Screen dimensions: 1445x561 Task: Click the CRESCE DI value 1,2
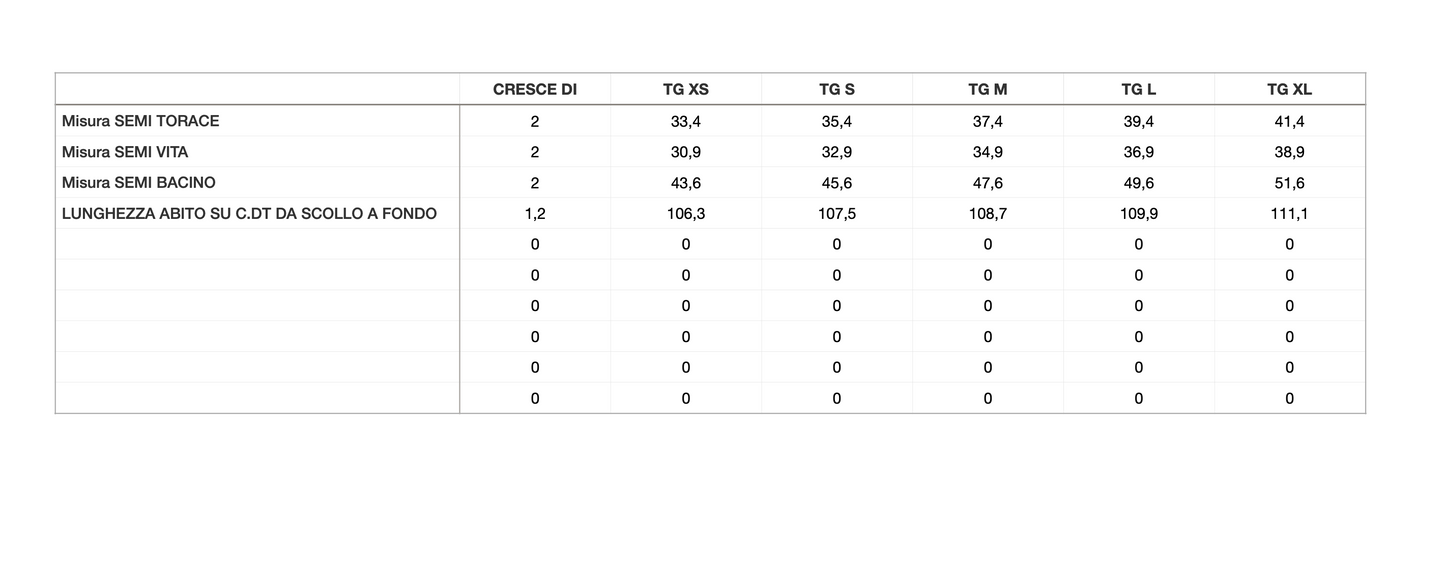[x=534, y=214]
